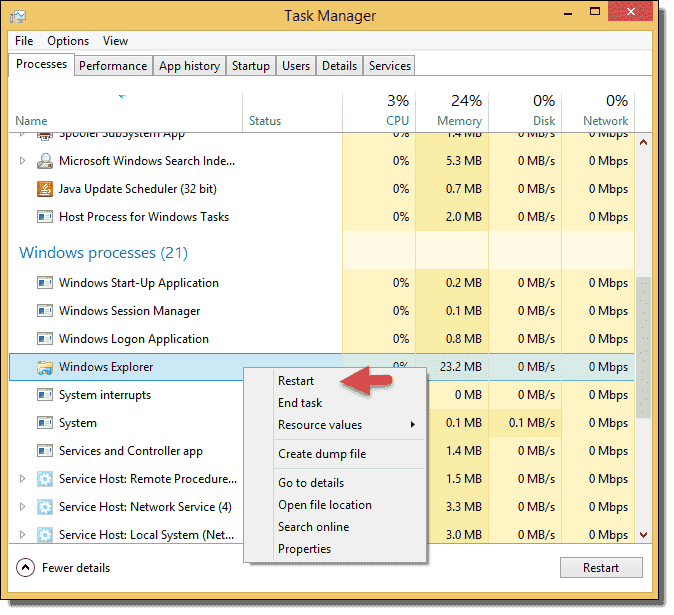Open the Options menu
This screenshot has width=674, height=615.
coord(68,41)
